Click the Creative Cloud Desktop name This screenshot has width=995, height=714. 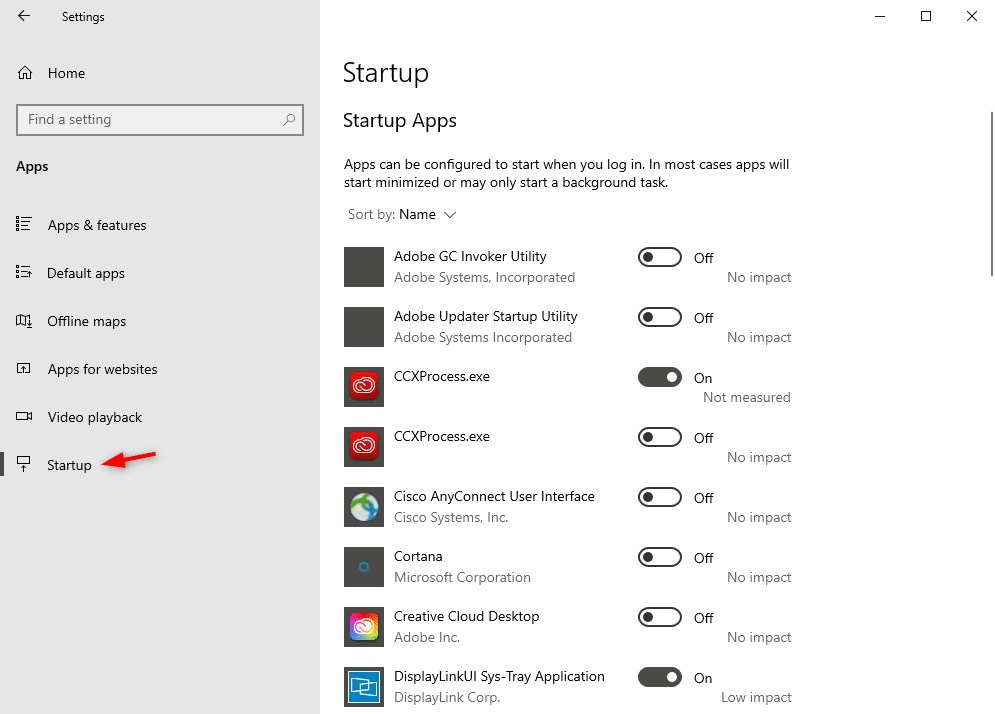click(466, 616)
